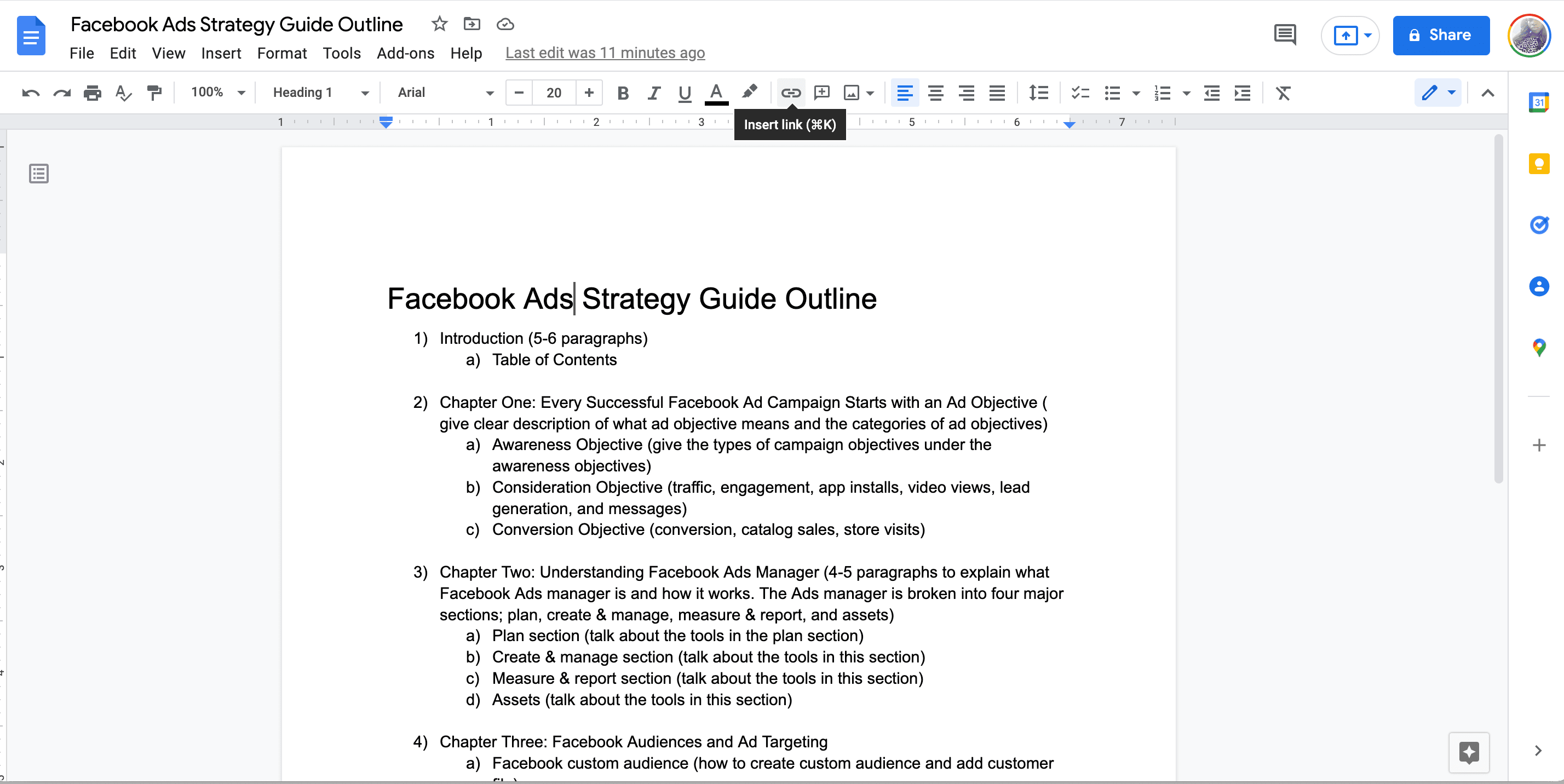The width and height of the screenshot is (1564, 784).
Task: Decrease indent of the paragraph
Action: (1212, 93)
